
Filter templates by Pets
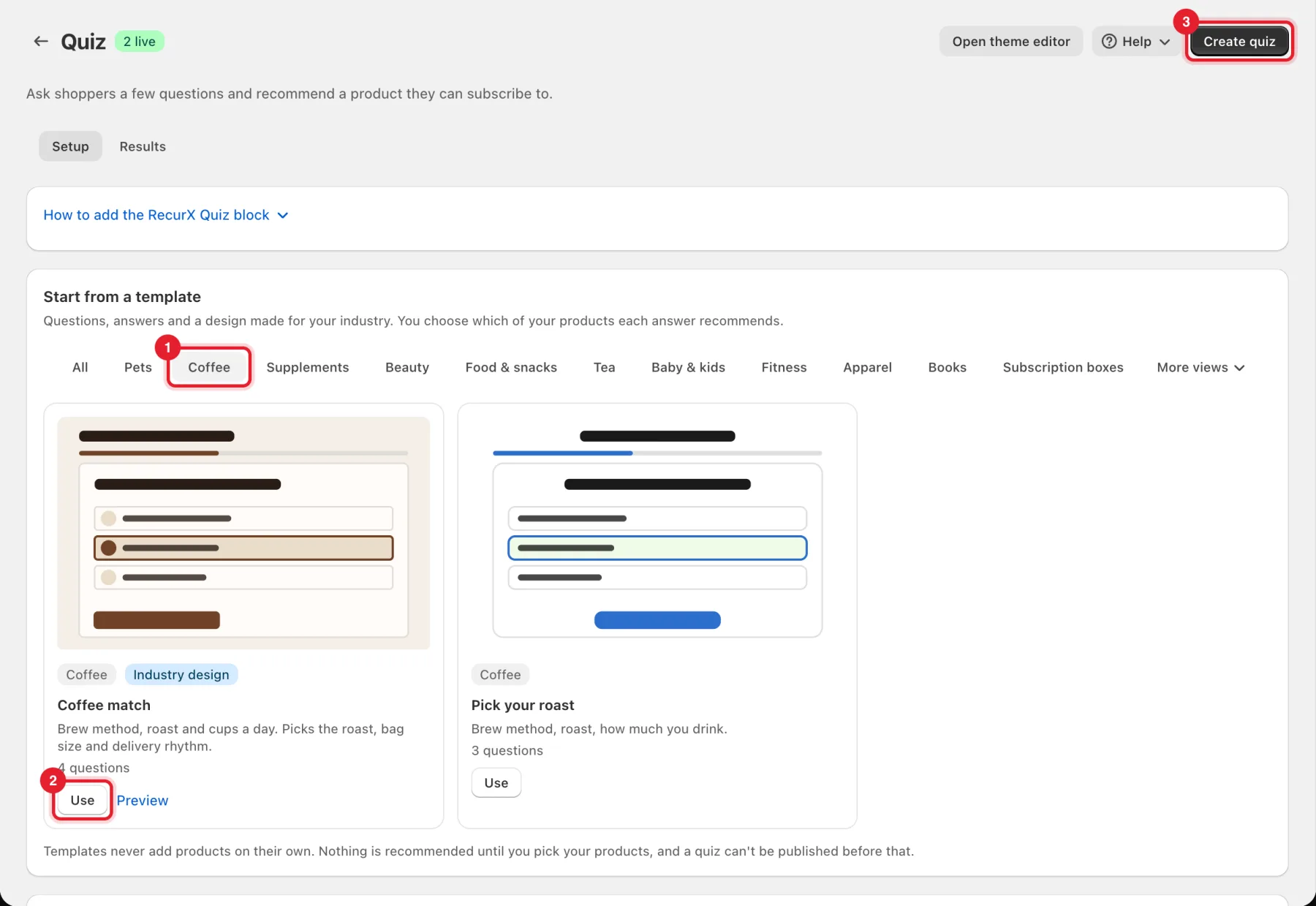click(x=138, y=367)
